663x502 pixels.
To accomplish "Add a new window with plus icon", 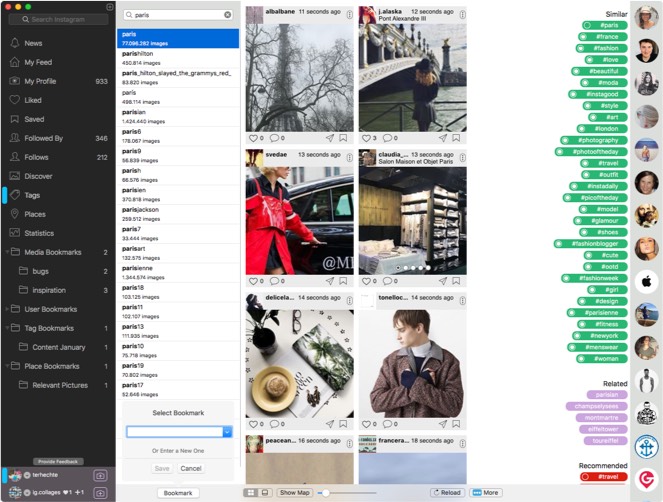I will (x=110, y=7).
